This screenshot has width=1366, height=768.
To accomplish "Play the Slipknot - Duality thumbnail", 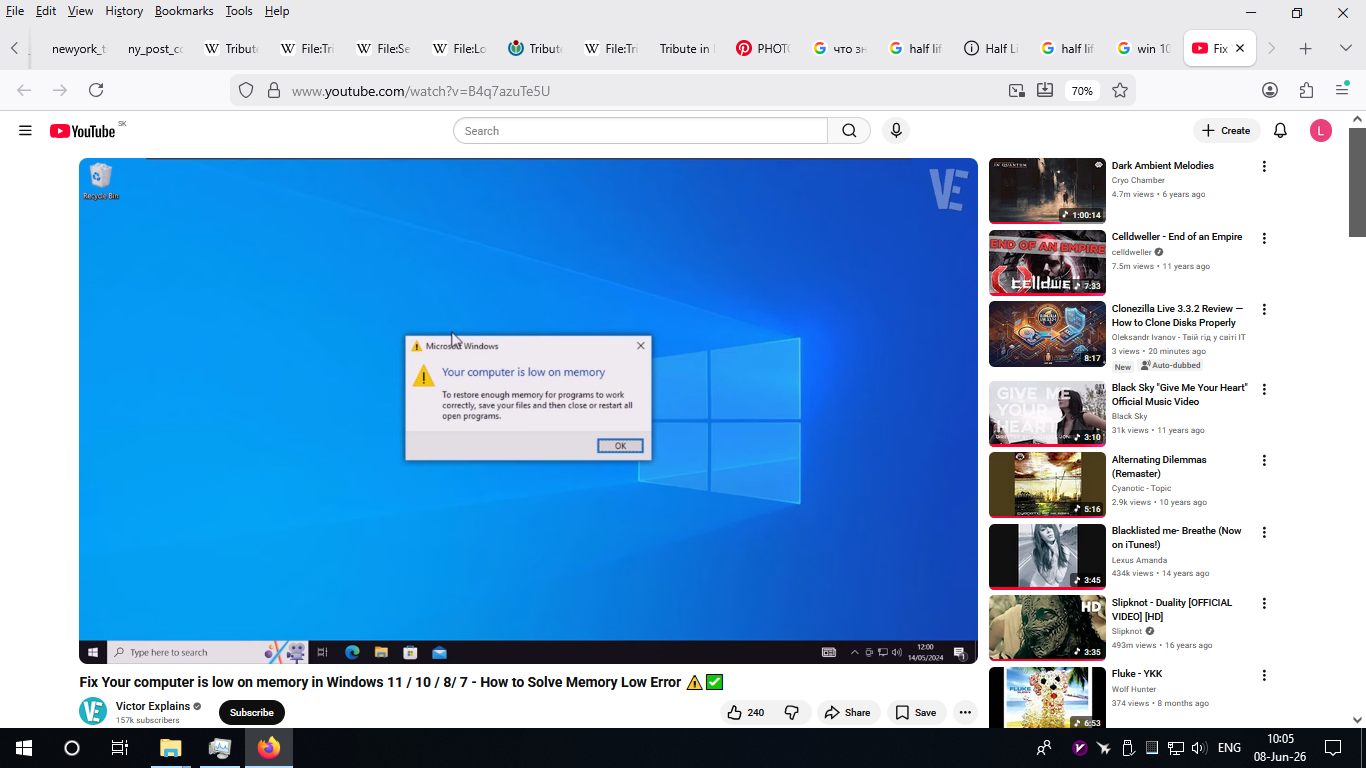I will coord(1047,627).
